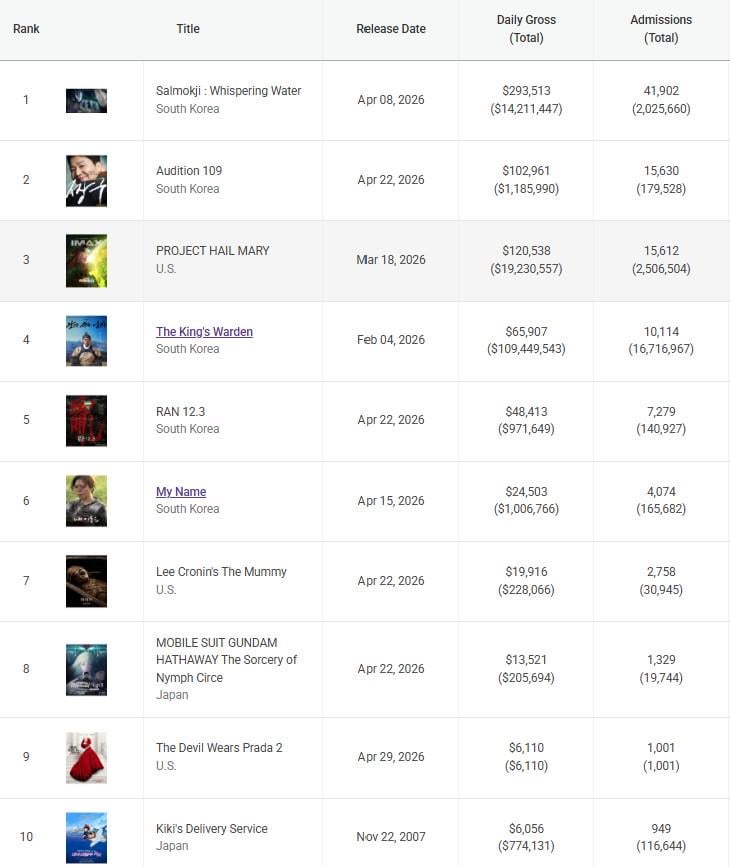Click the RAN 12.3 poster thumbnail
The width and height of the screenshot is (730, 867).
[86, 420]
